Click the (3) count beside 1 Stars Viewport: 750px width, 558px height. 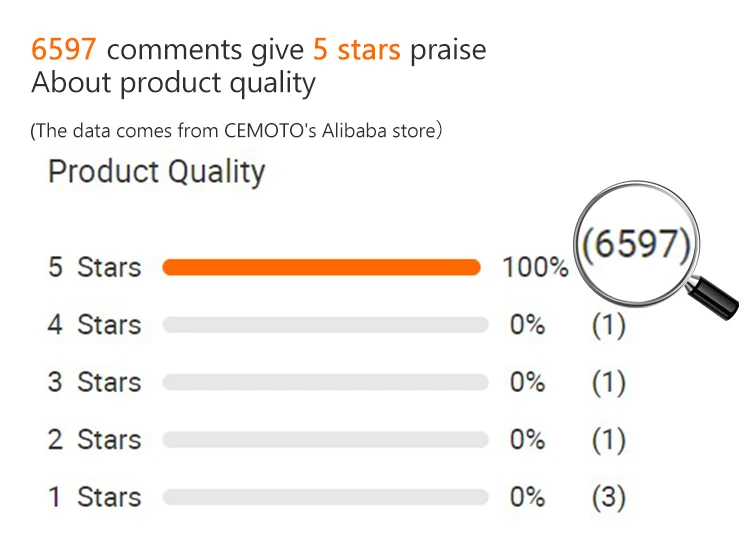point(608,497)
